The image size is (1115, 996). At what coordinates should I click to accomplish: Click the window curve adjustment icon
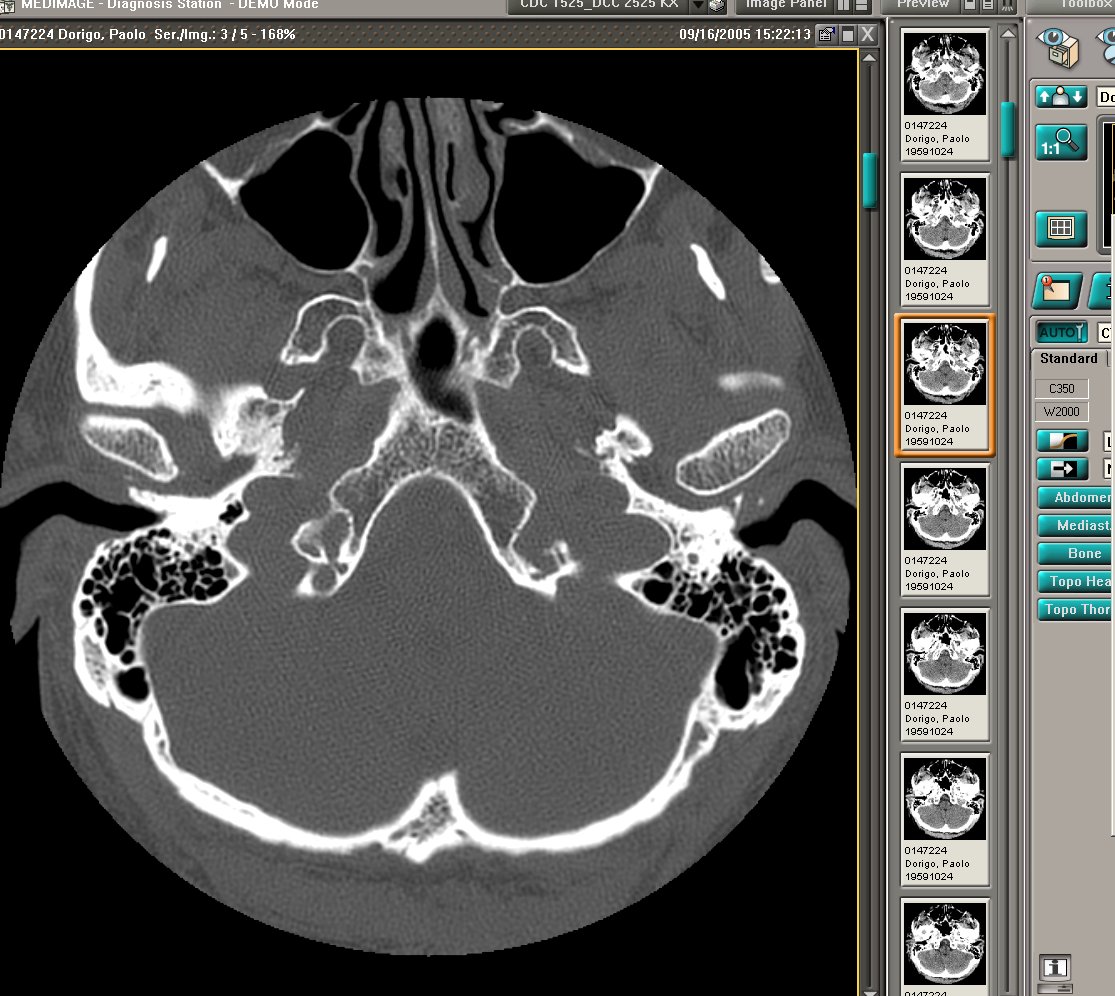(x=1061, y=441)
